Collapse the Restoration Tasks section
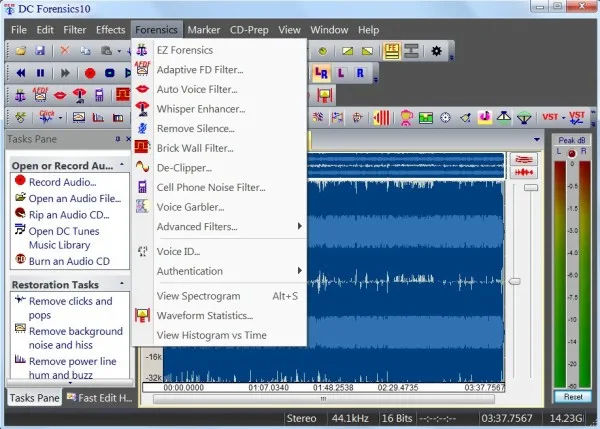This screenshot has width=600, height=429. point(122,284)
